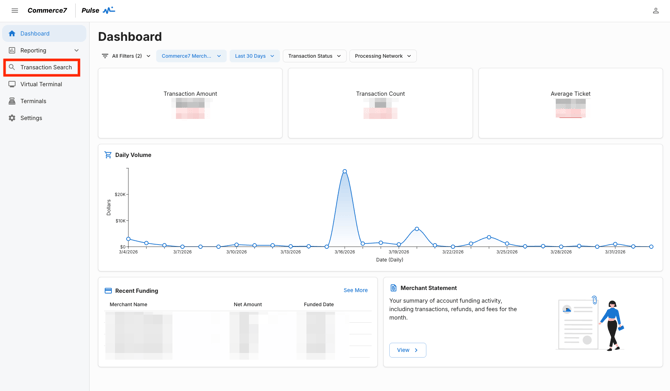Open the hamburger menu icon
This screenshot has height=391, width=670.
point(15,10)
